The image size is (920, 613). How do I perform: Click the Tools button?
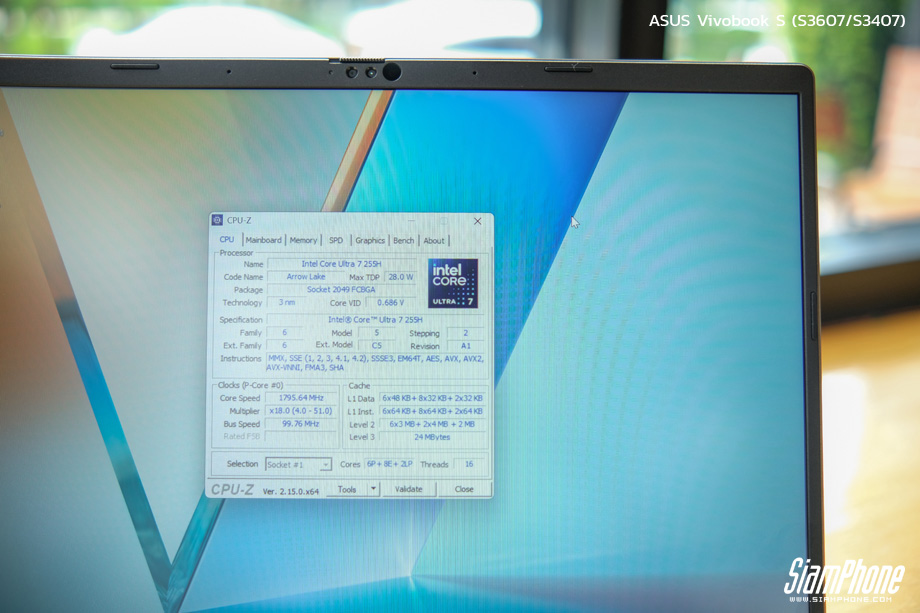tap(347, 489)
